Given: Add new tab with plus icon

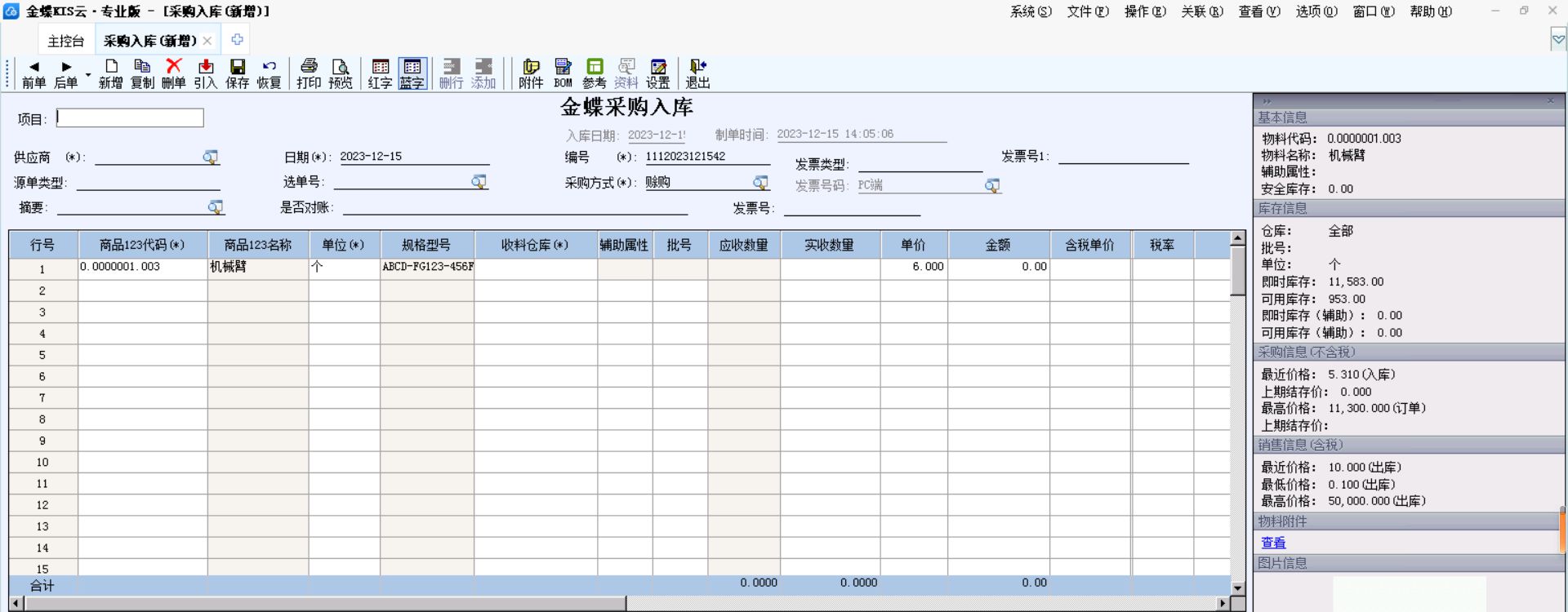Looking at the screenshot, I should [x=237, y=39].
